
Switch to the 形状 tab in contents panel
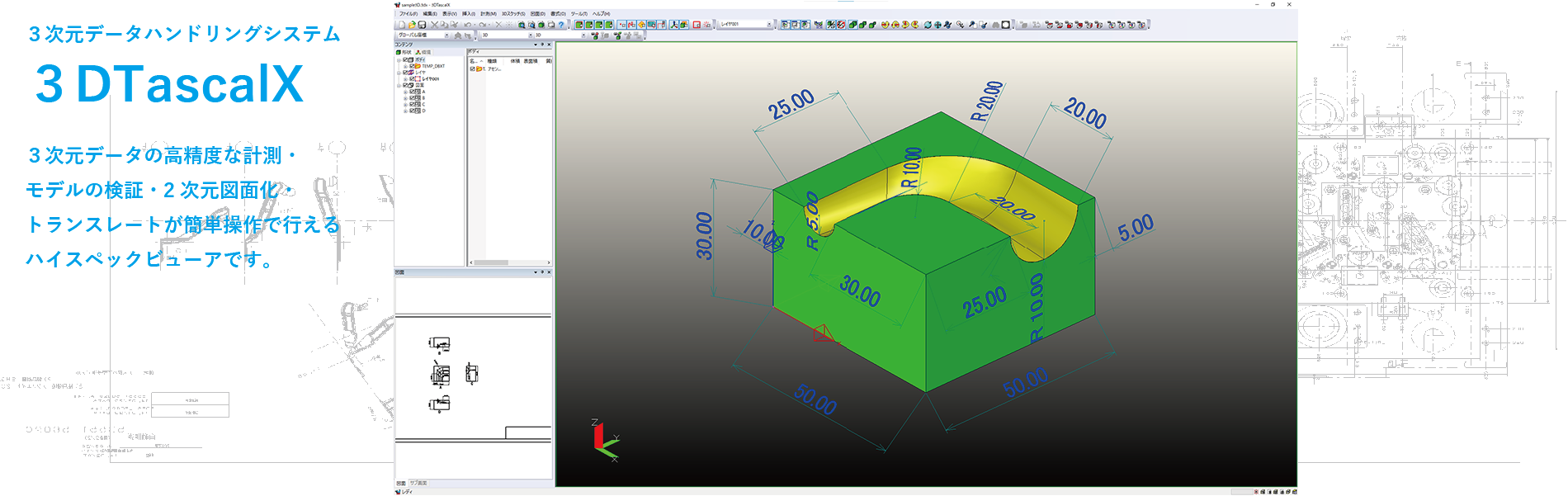[404, 52]
